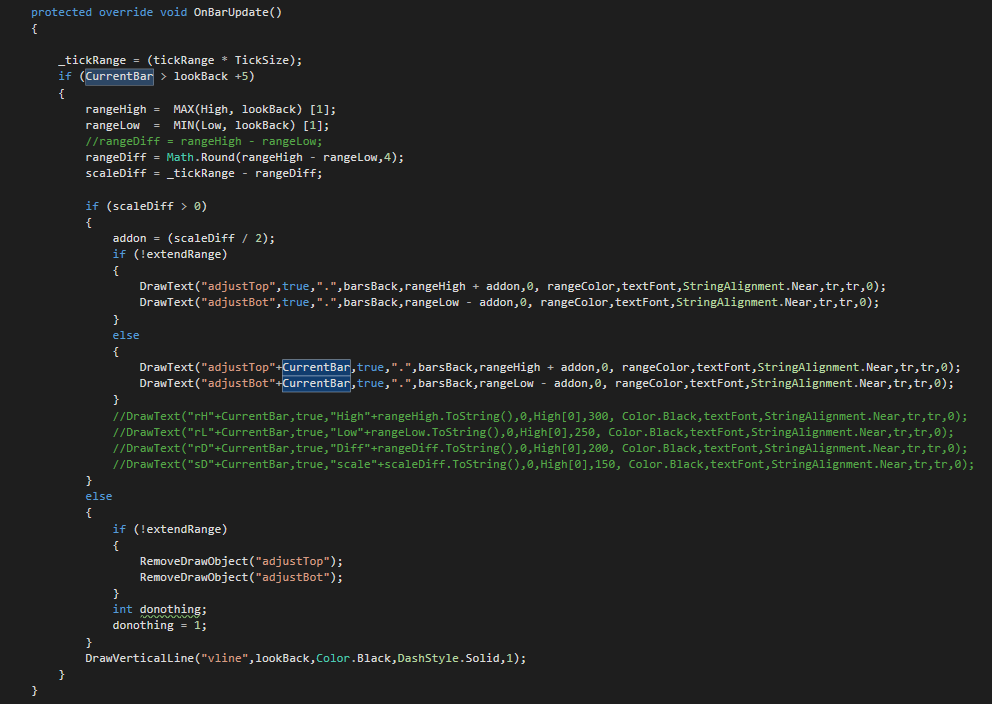Click Round in the Math.Round call

pyautogui.click(x=217, y=157)
